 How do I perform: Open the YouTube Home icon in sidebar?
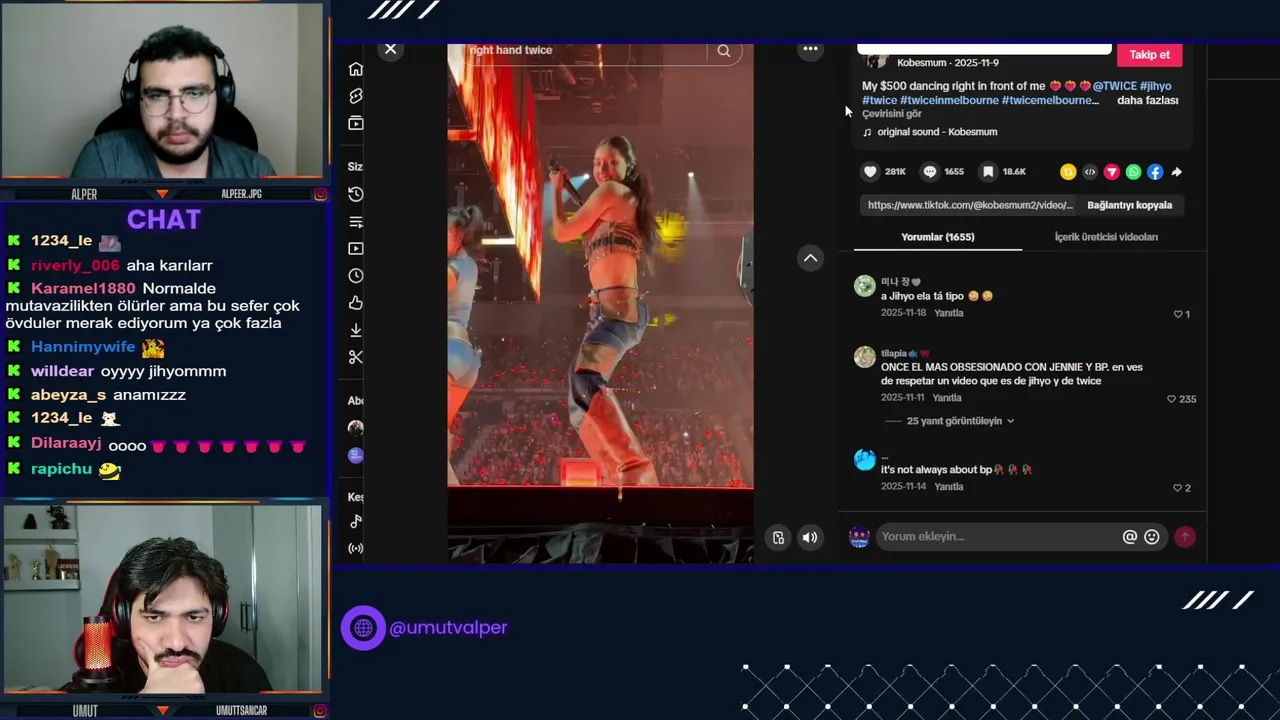(x=356, y=69)
